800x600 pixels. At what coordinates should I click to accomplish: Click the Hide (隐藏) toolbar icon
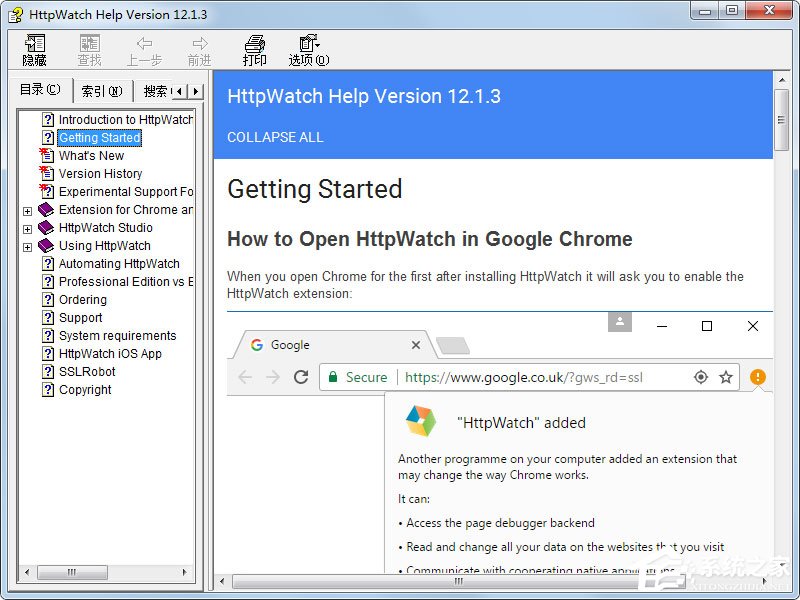[35, 43]
